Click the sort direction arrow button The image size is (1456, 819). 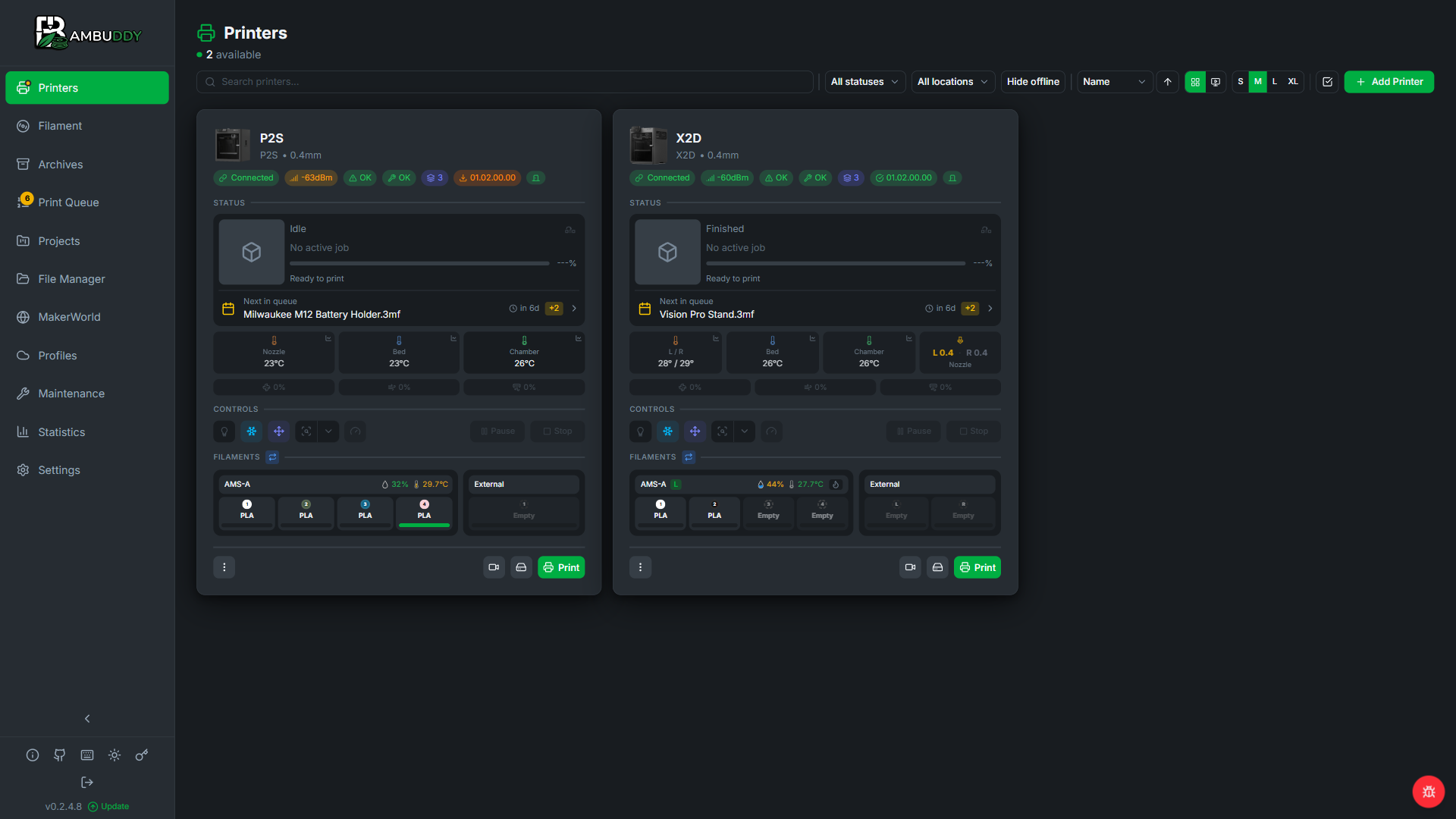click(x=1168, y=82)
